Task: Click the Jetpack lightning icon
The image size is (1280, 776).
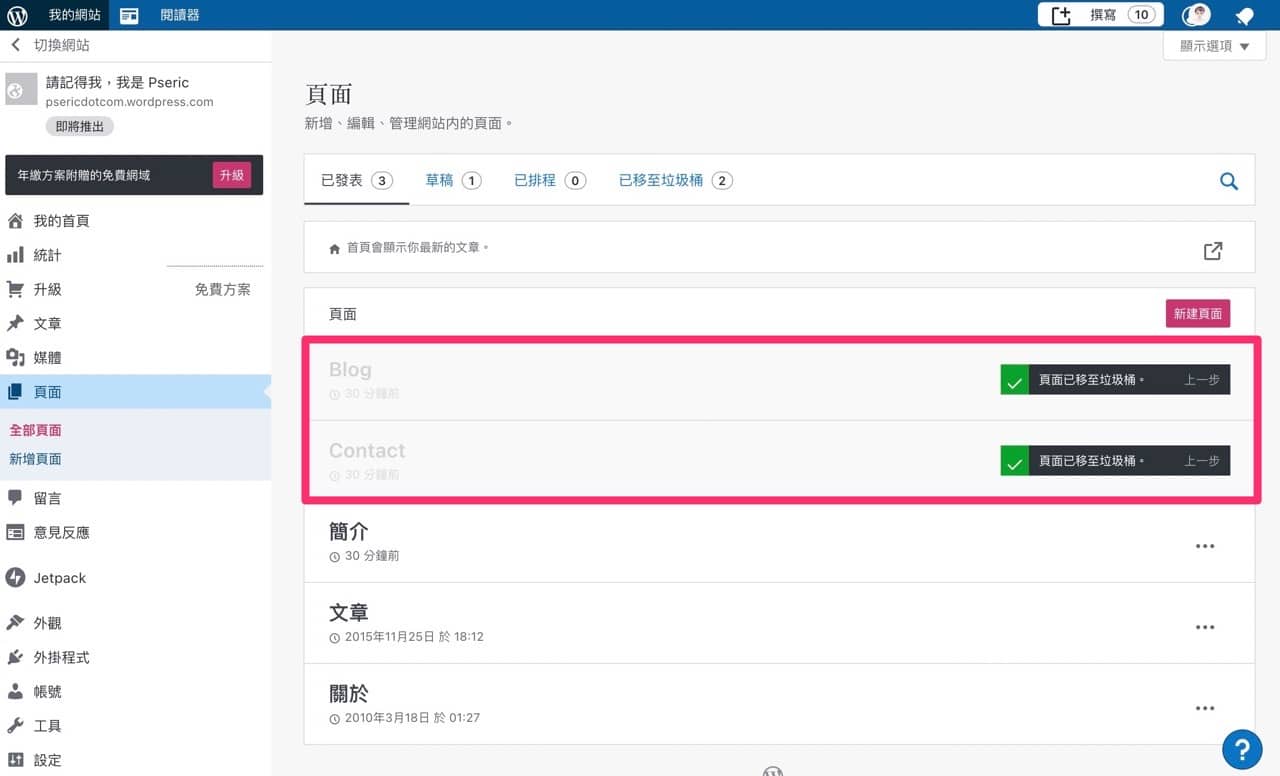Action: click(15, 578)
